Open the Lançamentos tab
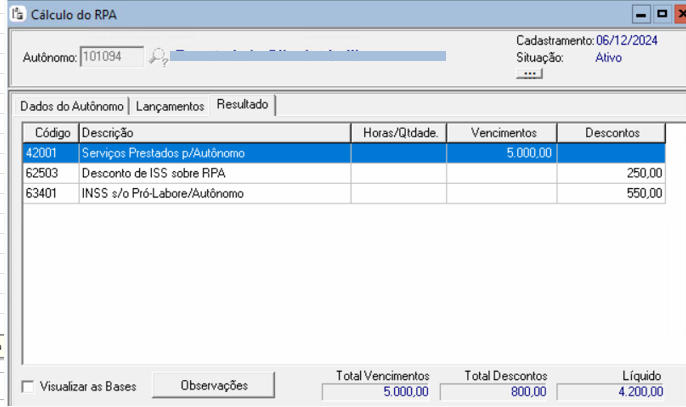The width and height of the screenshot is (686, 407). [x=170, y=106]
